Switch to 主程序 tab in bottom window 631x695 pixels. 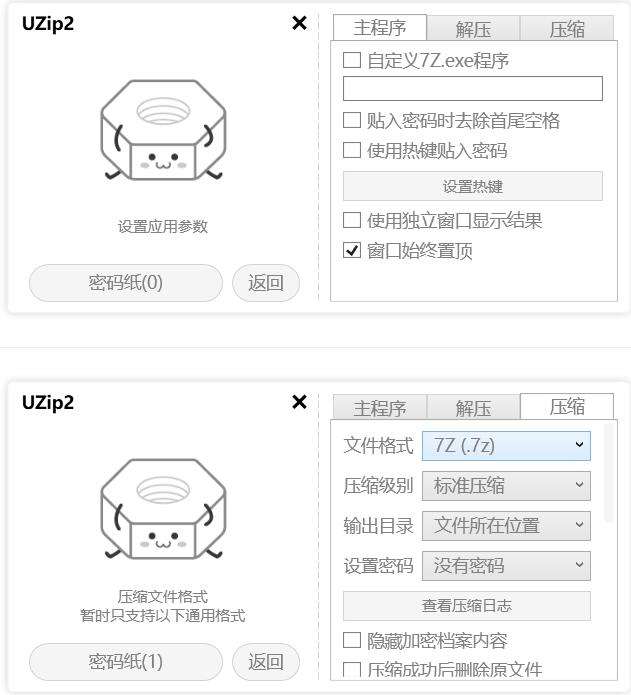pos(380,407)
